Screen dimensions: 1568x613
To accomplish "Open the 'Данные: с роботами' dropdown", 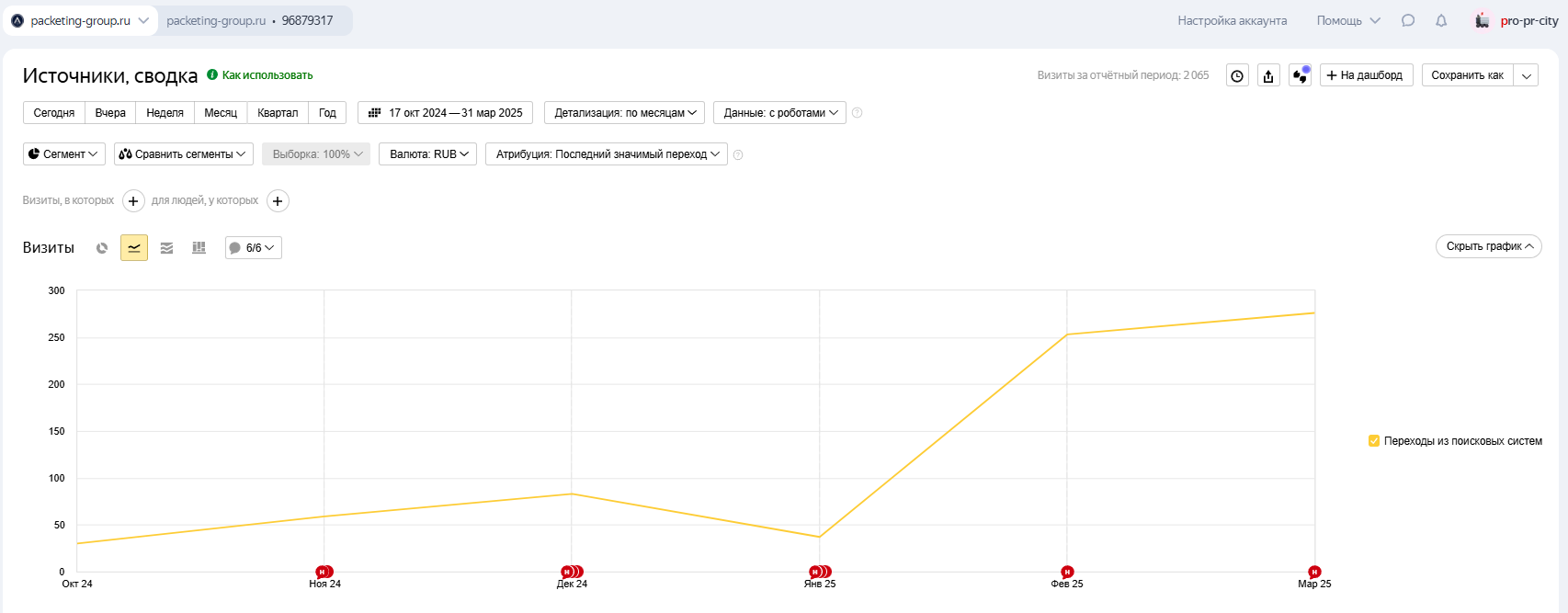I will tap(779, 113).
